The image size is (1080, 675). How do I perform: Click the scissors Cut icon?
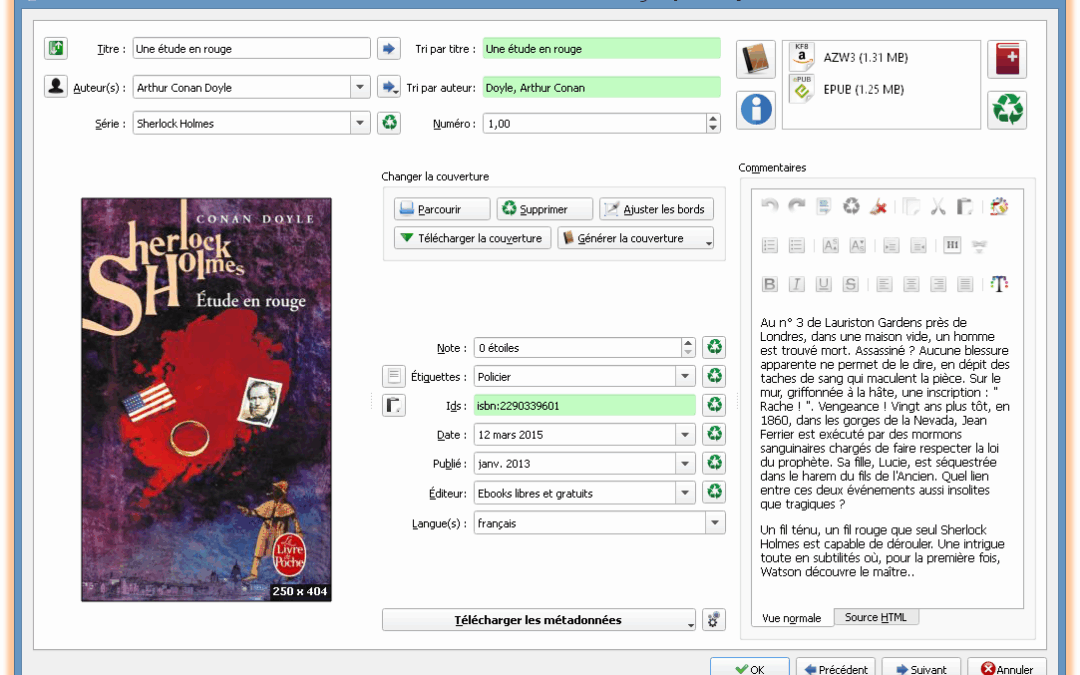[937, 206]
